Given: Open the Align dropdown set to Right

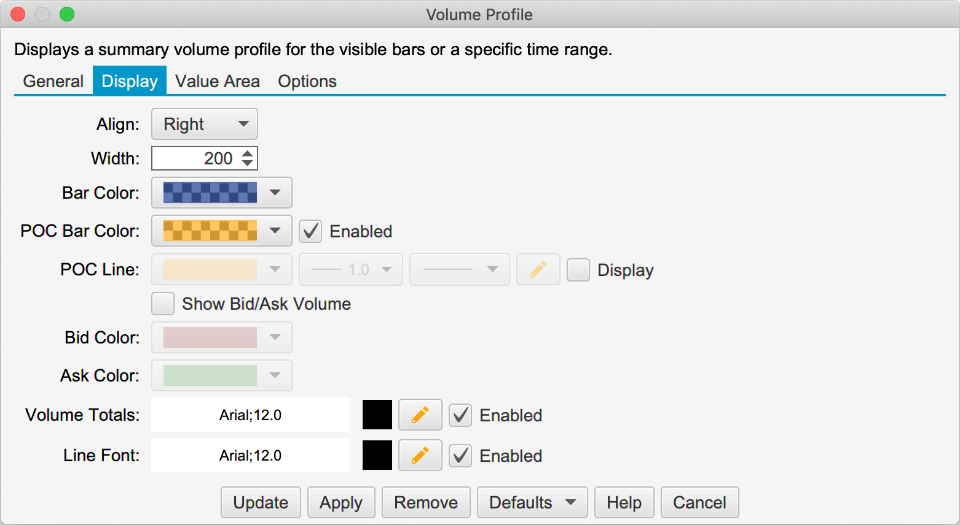Looking at the screenshot, I should coord(204,124).
